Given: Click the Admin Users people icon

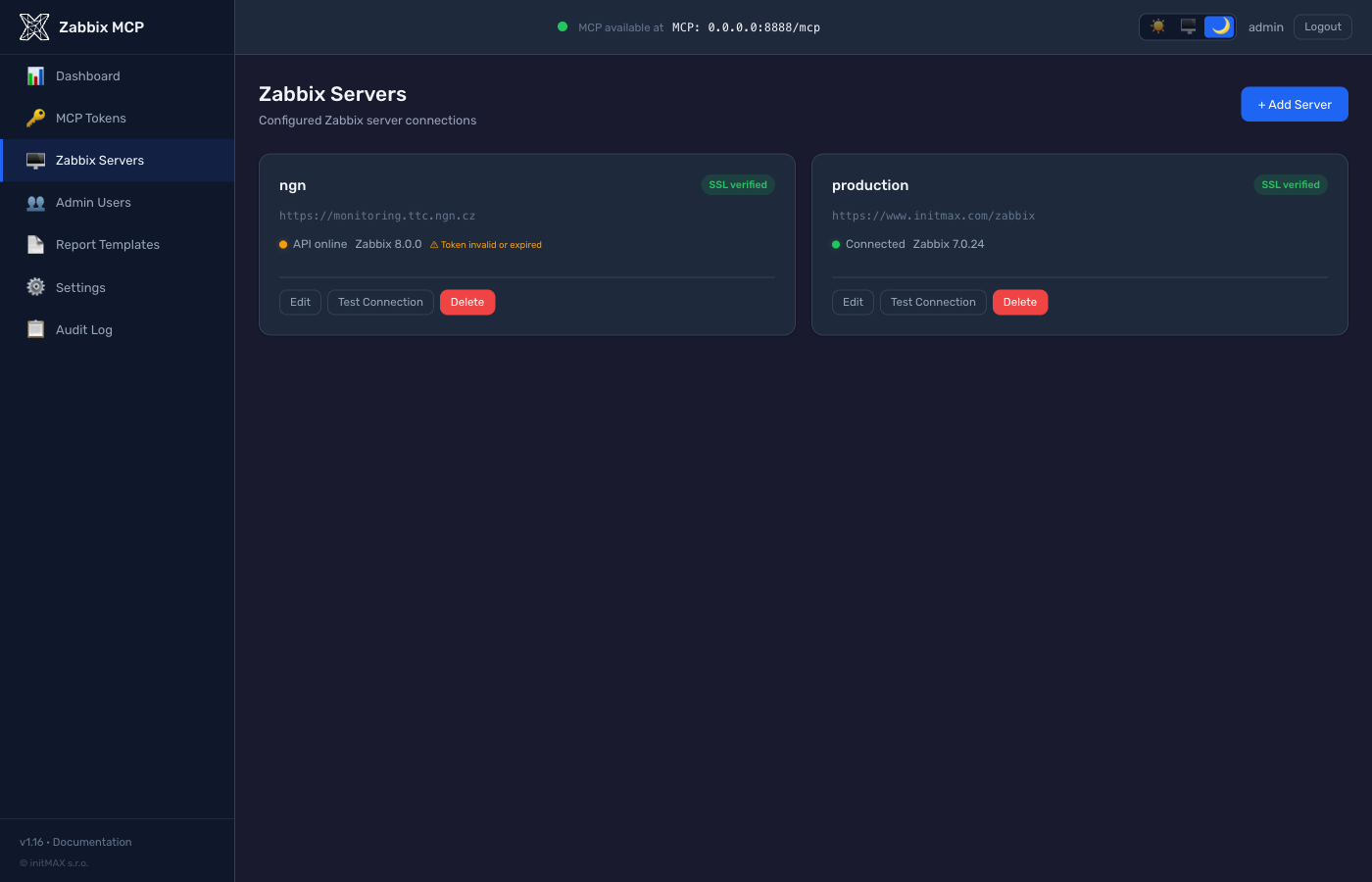Looking at the screenshot, I should click(36, 202).
